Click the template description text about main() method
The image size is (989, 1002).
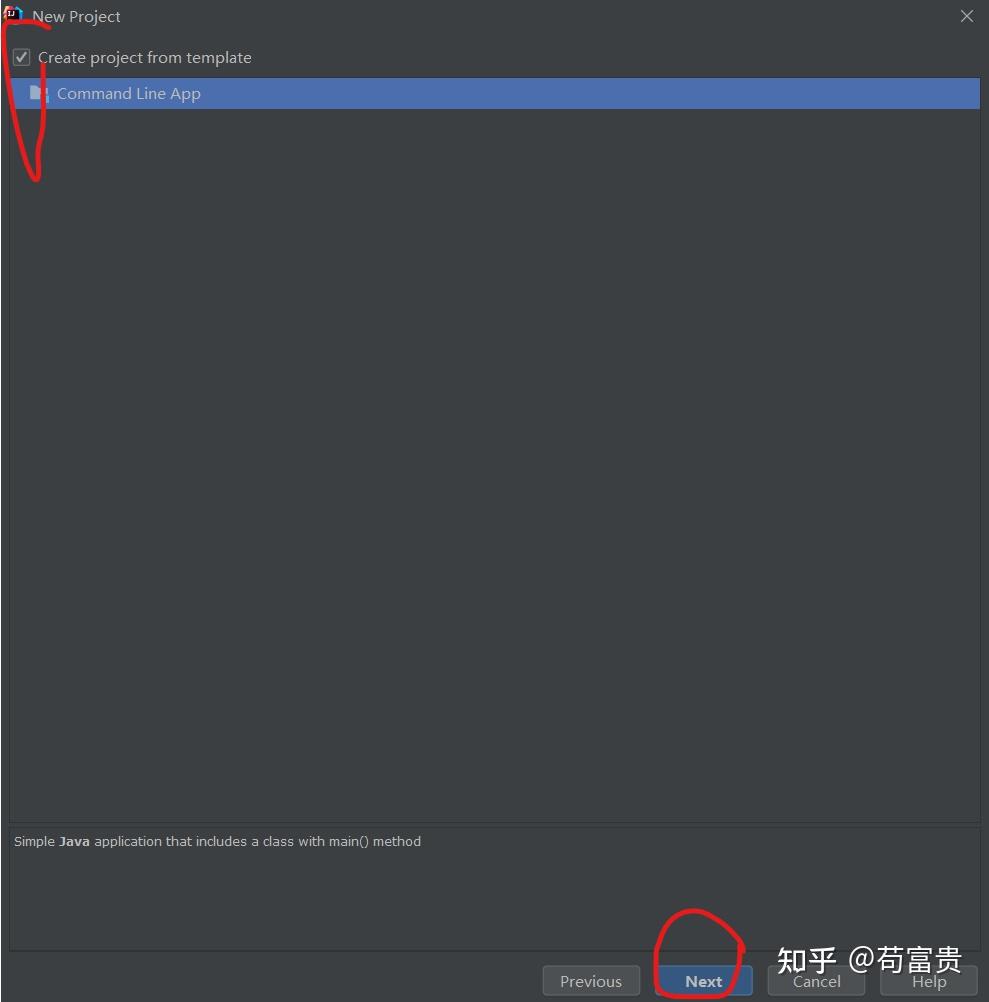(217, 841)
